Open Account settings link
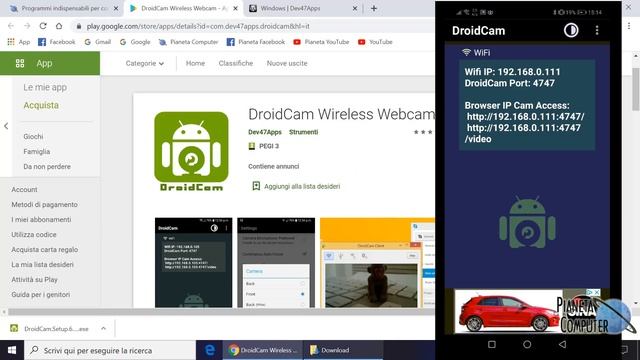640x360 pixels. [x=24, y=189]
